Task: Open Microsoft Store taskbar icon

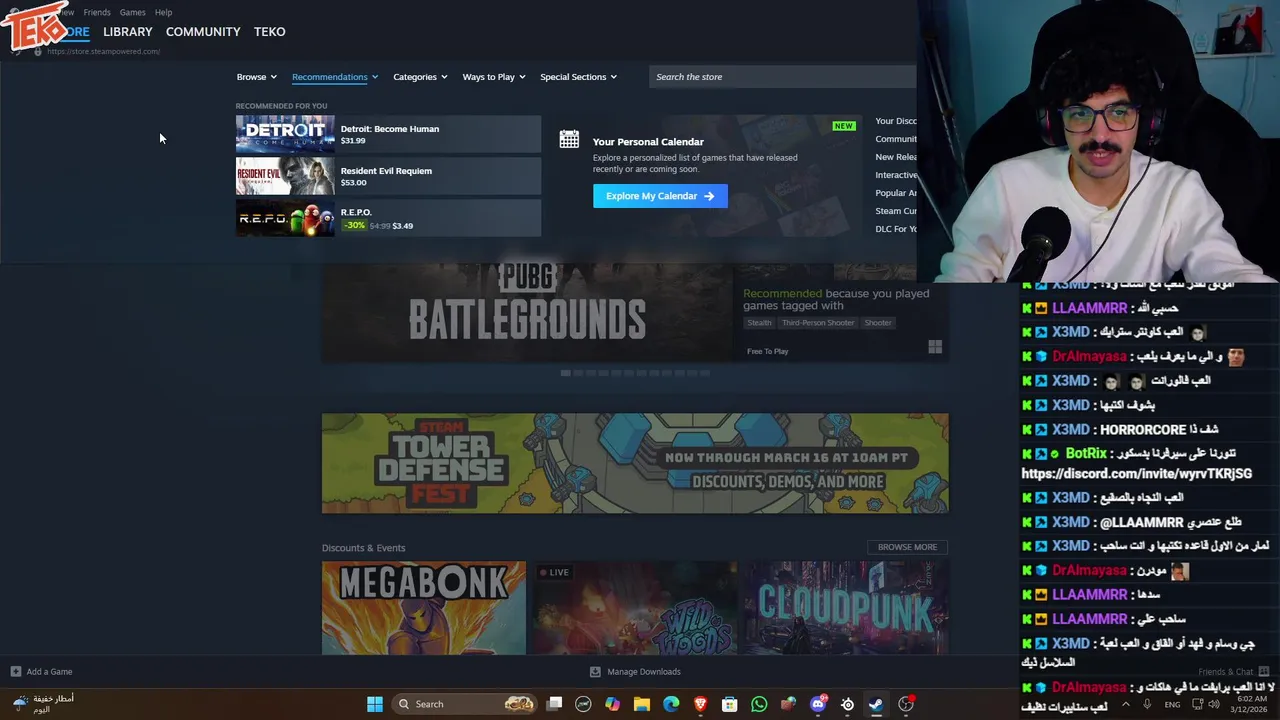Action: click(730, 704)
